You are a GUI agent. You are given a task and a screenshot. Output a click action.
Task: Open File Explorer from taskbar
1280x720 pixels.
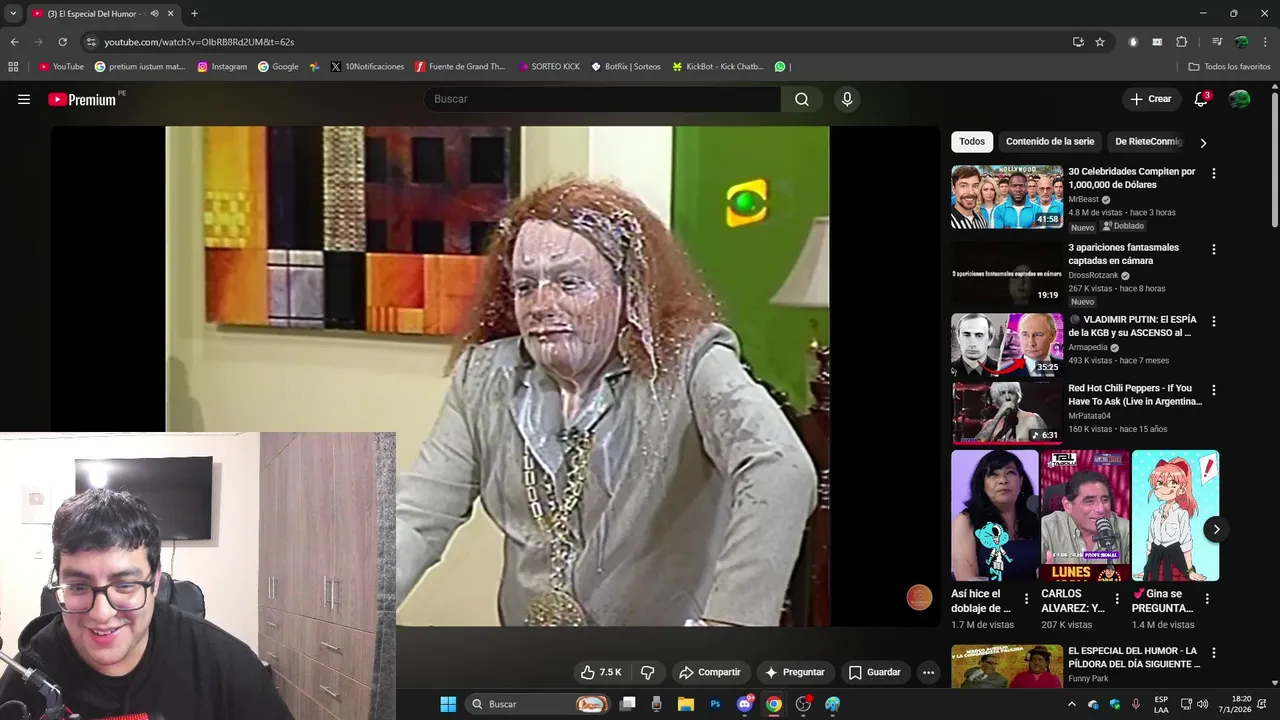[686, 704]
